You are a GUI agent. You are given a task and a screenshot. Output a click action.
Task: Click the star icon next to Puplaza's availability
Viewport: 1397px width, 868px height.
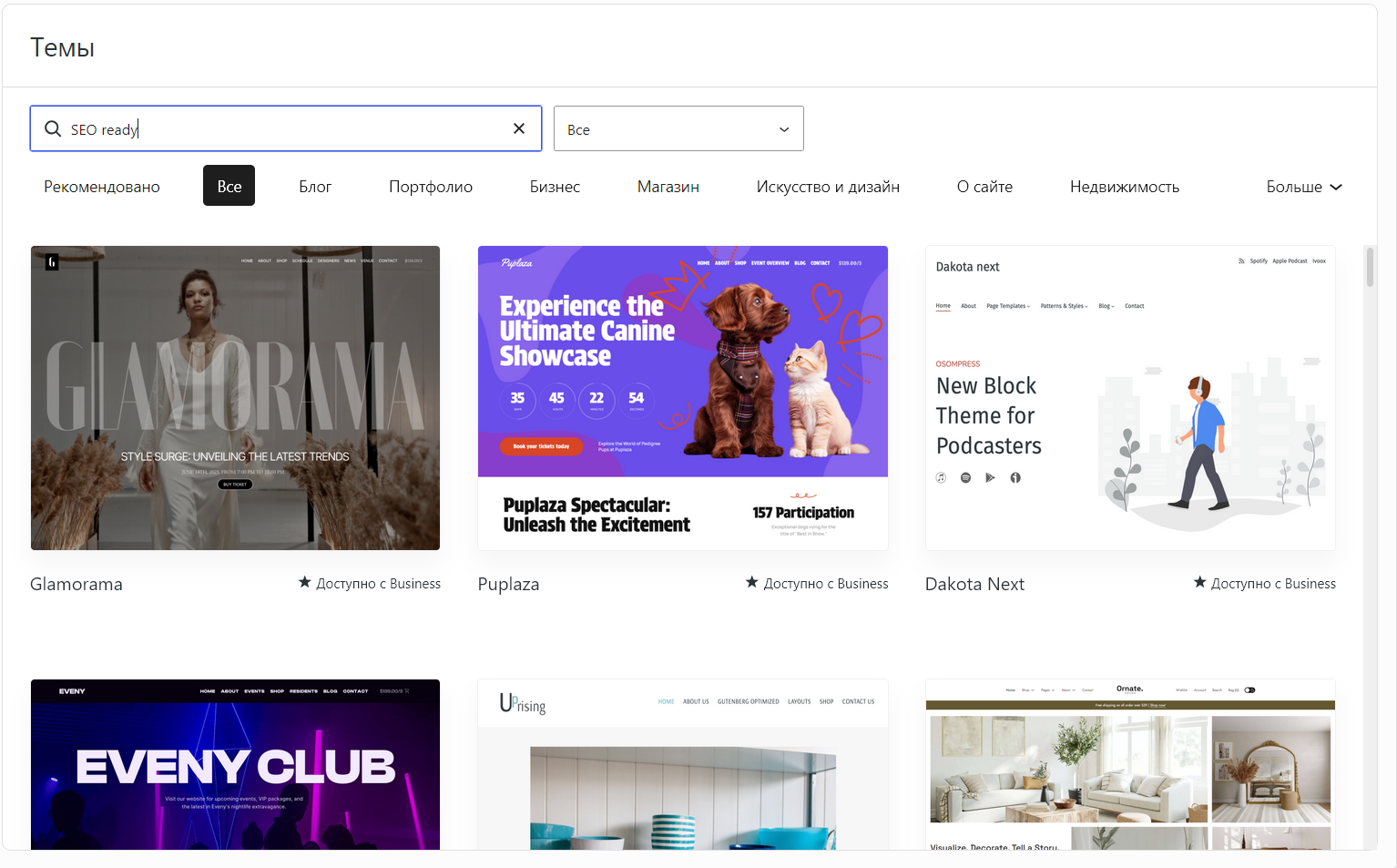pos(752,582)
